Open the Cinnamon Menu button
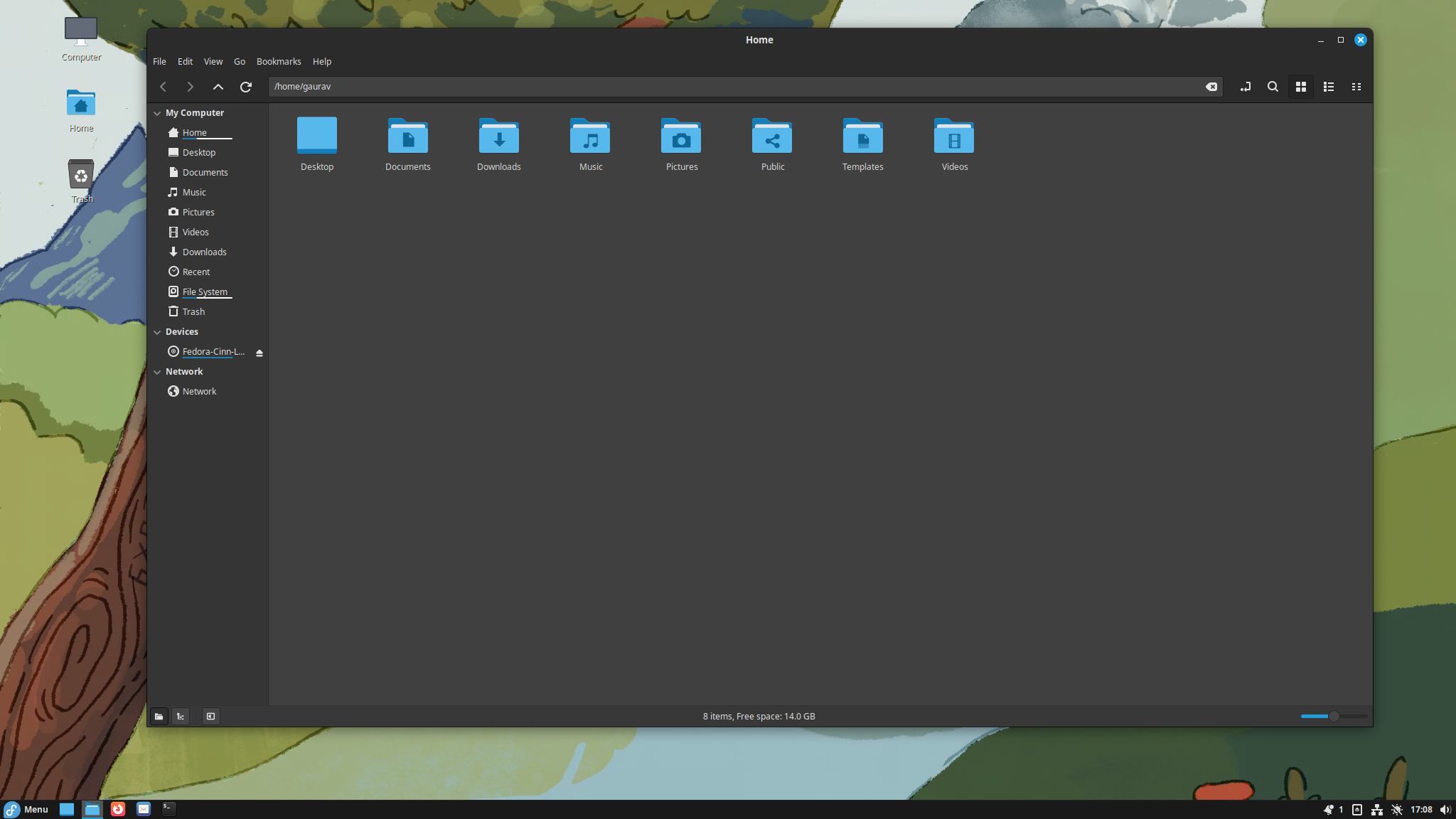 tap(26, 809)
